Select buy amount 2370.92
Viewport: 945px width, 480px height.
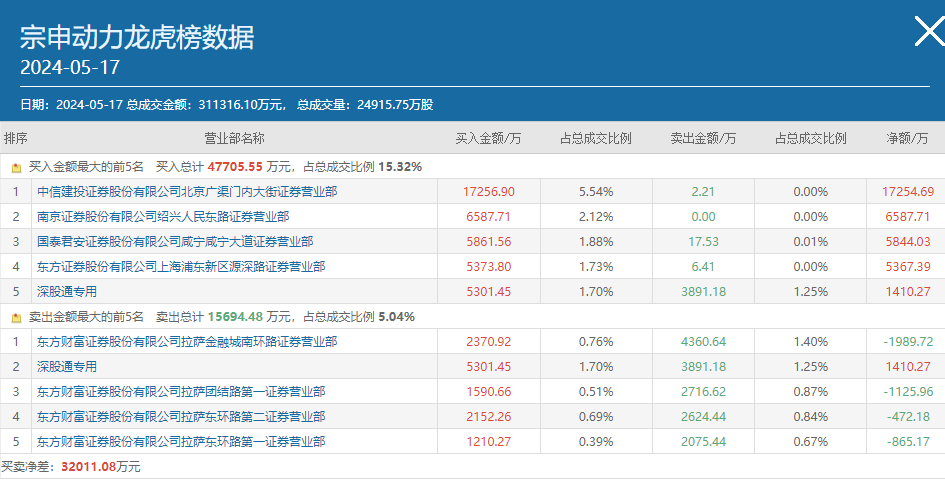click(x=489, y=342)
